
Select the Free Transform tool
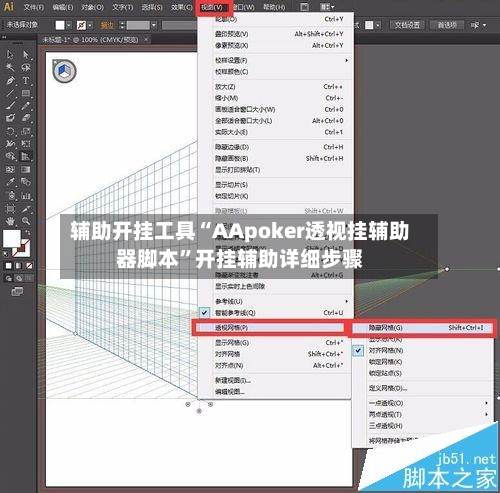click(26, 144)
